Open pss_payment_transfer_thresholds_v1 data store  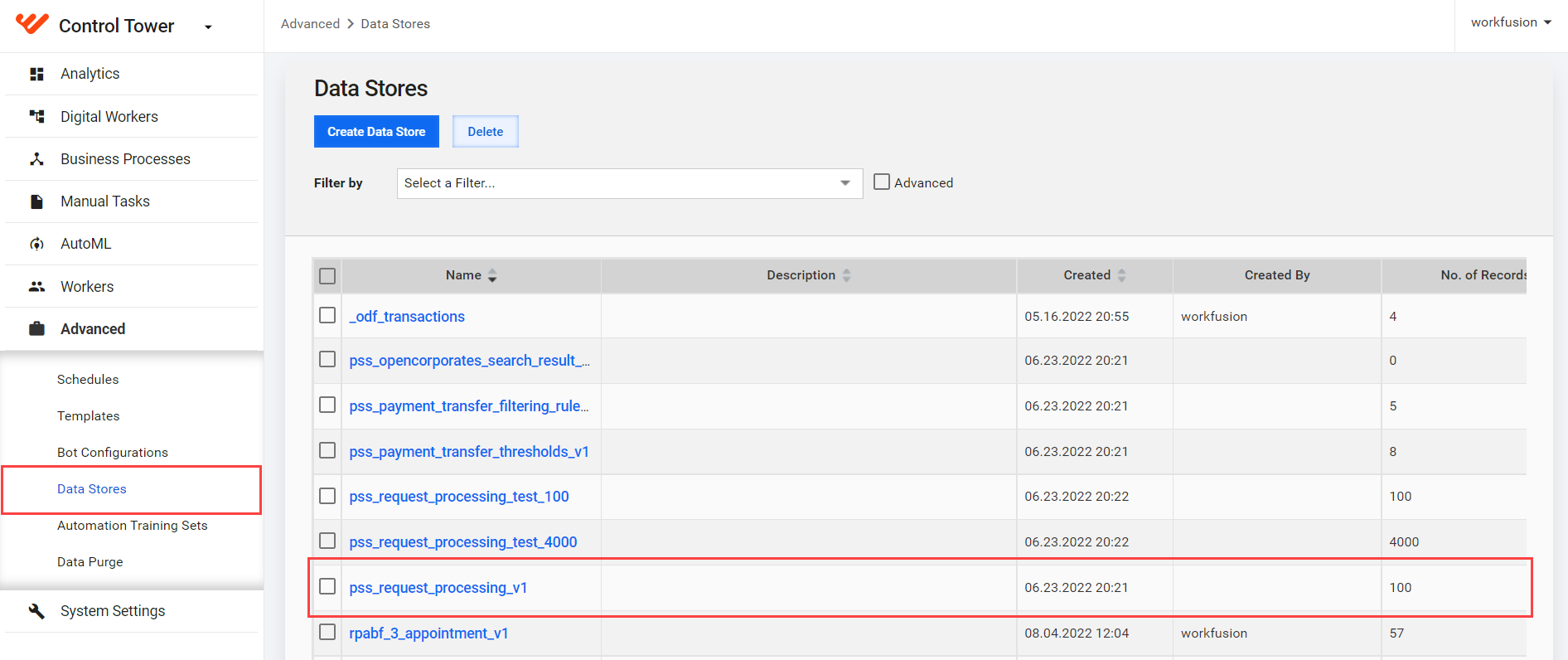coord(469,452)
